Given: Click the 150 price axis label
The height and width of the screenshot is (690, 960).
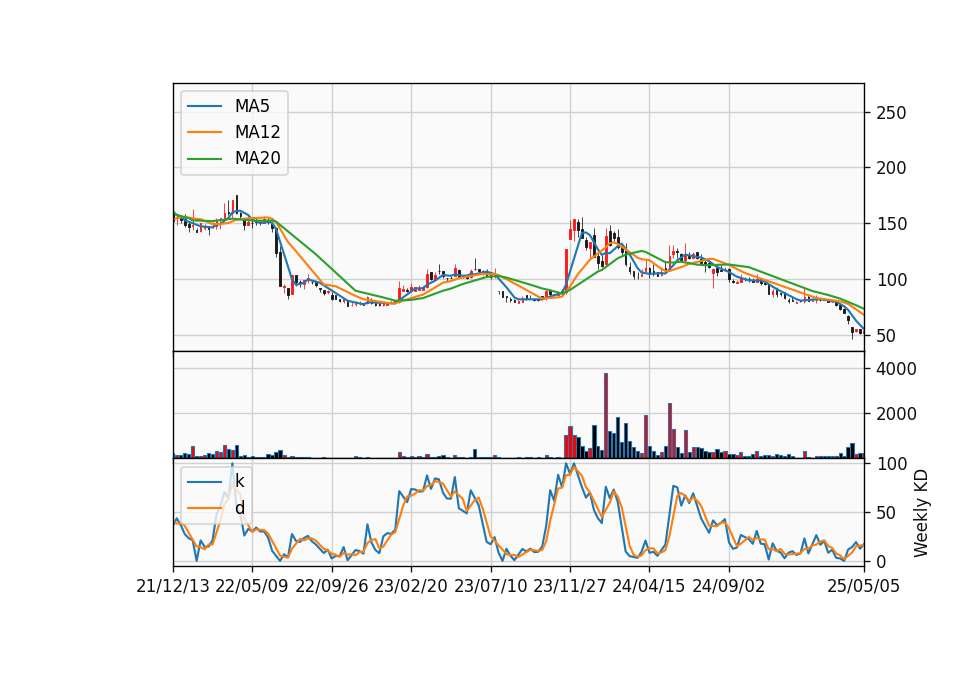Looking at the screenshot, I should click(x=891, y=224).
